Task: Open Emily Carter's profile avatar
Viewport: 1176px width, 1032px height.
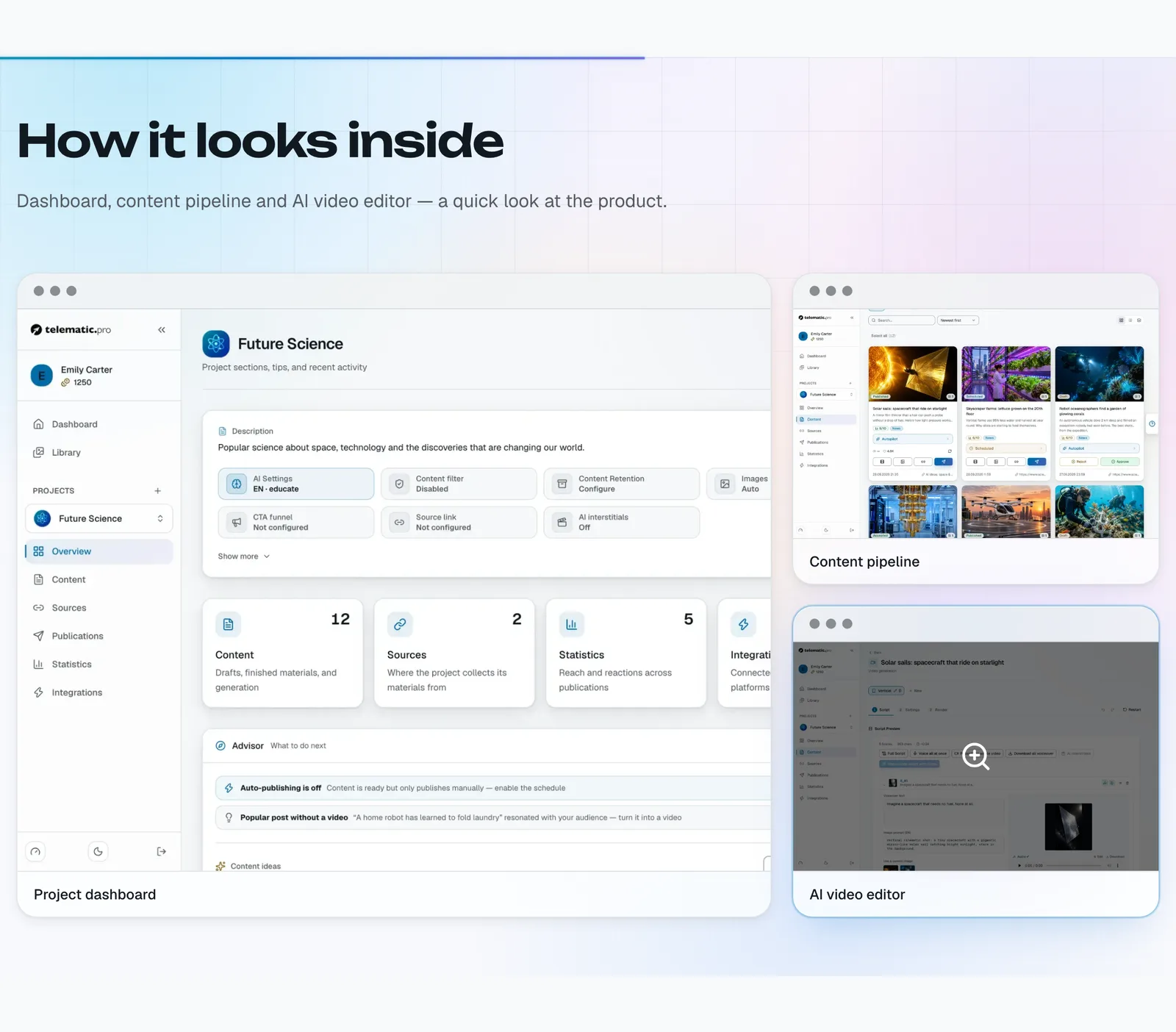Action: point(42,376)
